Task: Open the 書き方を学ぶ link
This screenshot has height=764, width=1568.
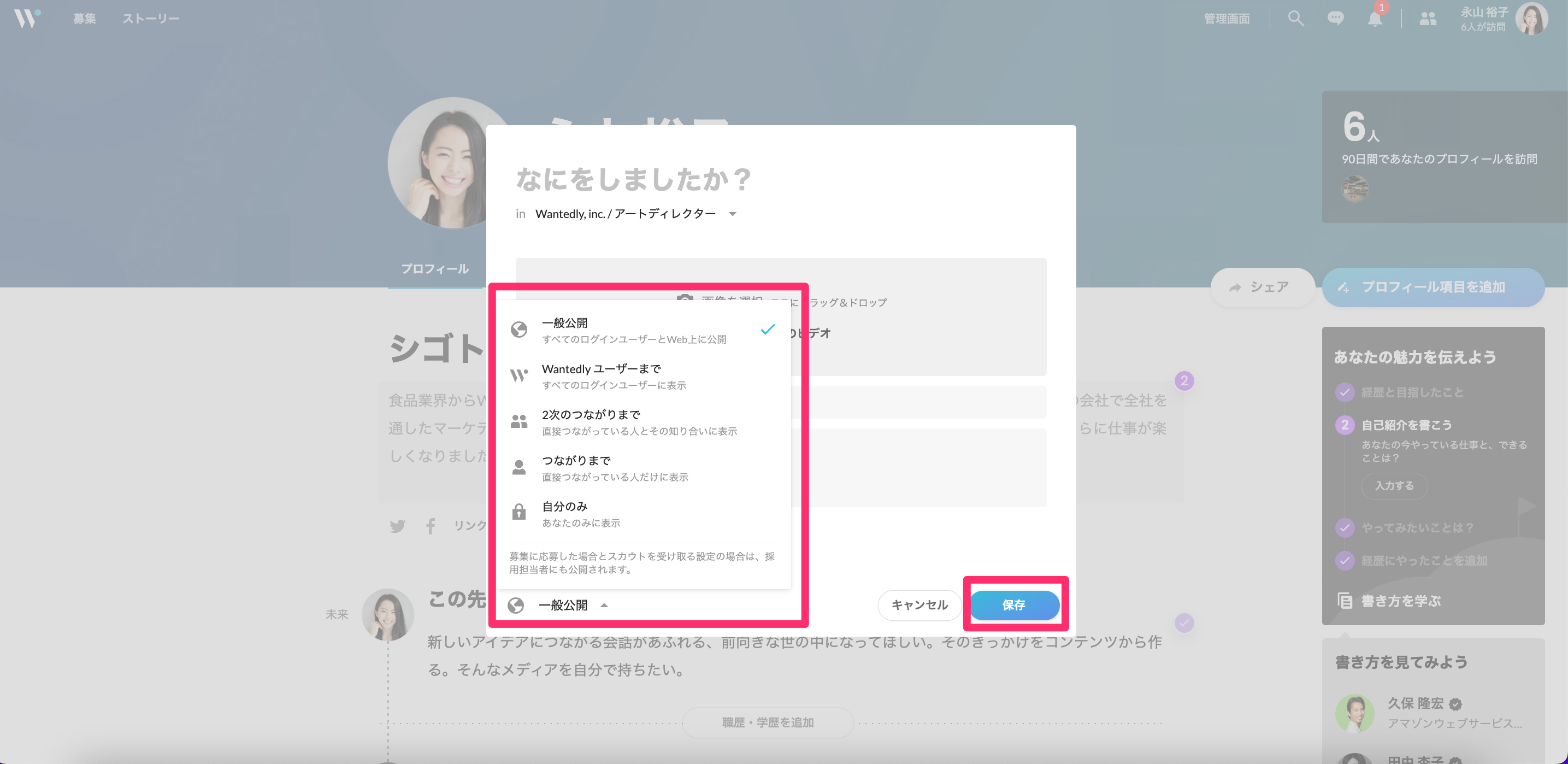Action: point(1401,601)
